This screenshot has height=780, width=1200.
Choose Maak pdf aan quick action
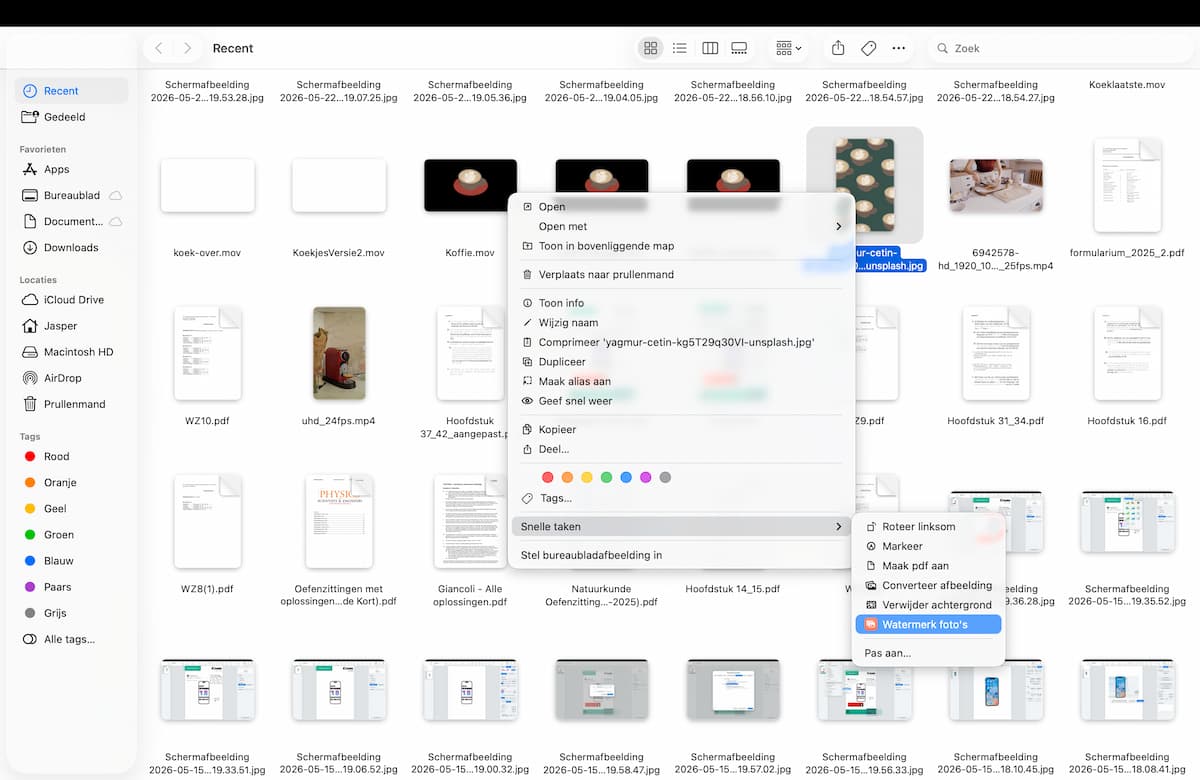[x=929, y=566]
